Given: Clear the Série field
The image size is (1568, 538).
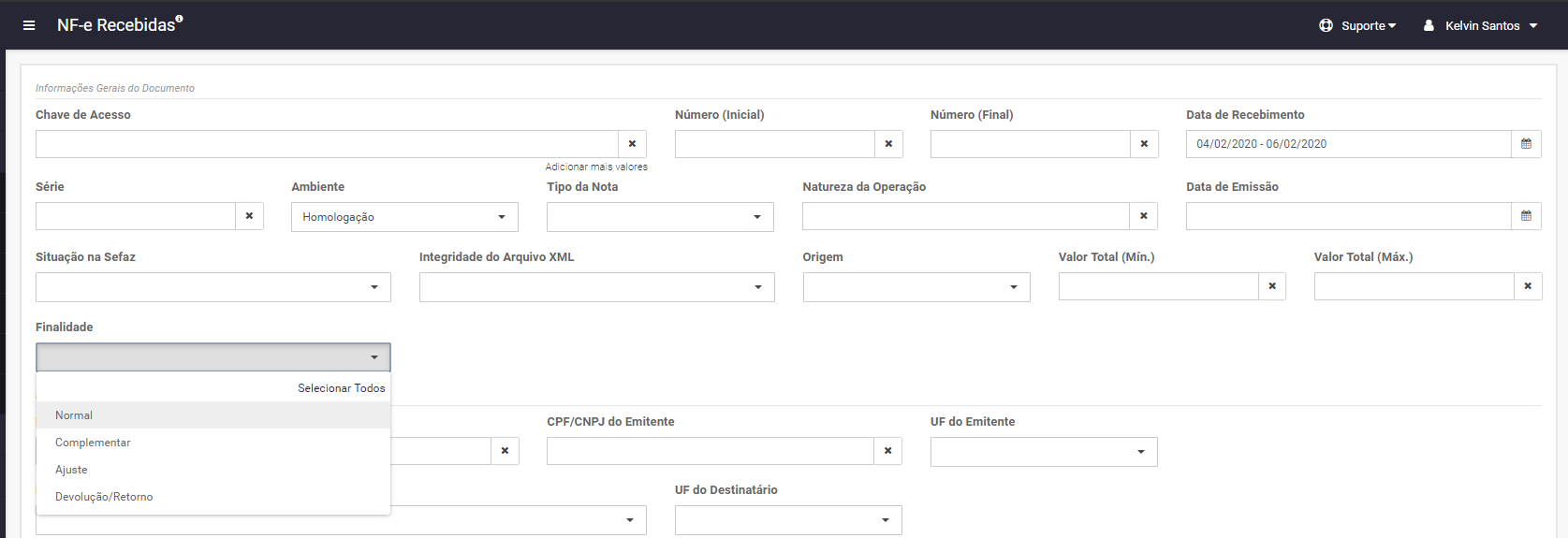Looking at the screenshot, I should [x=249, y=216].
